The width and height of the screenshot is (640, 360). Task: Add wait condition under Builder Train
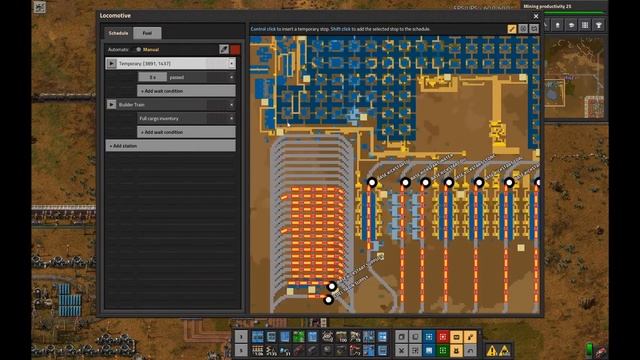click(x=187, y=132)
